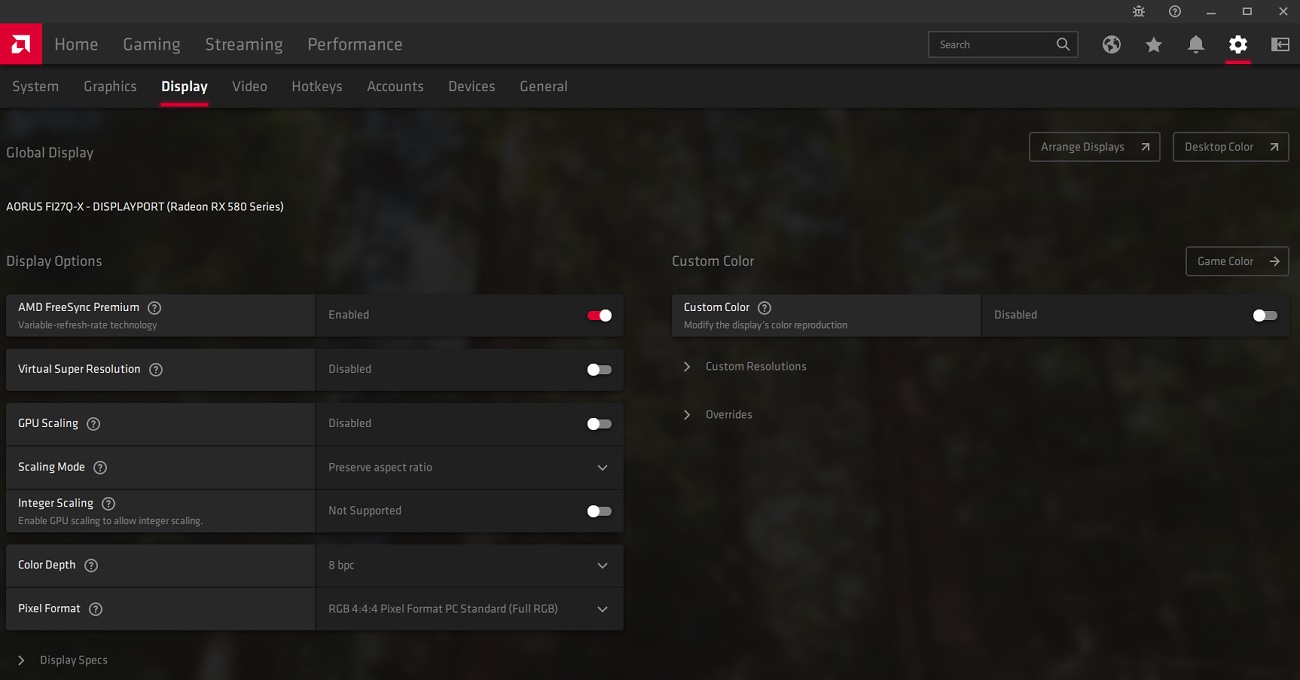Show help for Custom Color
The image size is (1300, 680).
coord(765,308)
